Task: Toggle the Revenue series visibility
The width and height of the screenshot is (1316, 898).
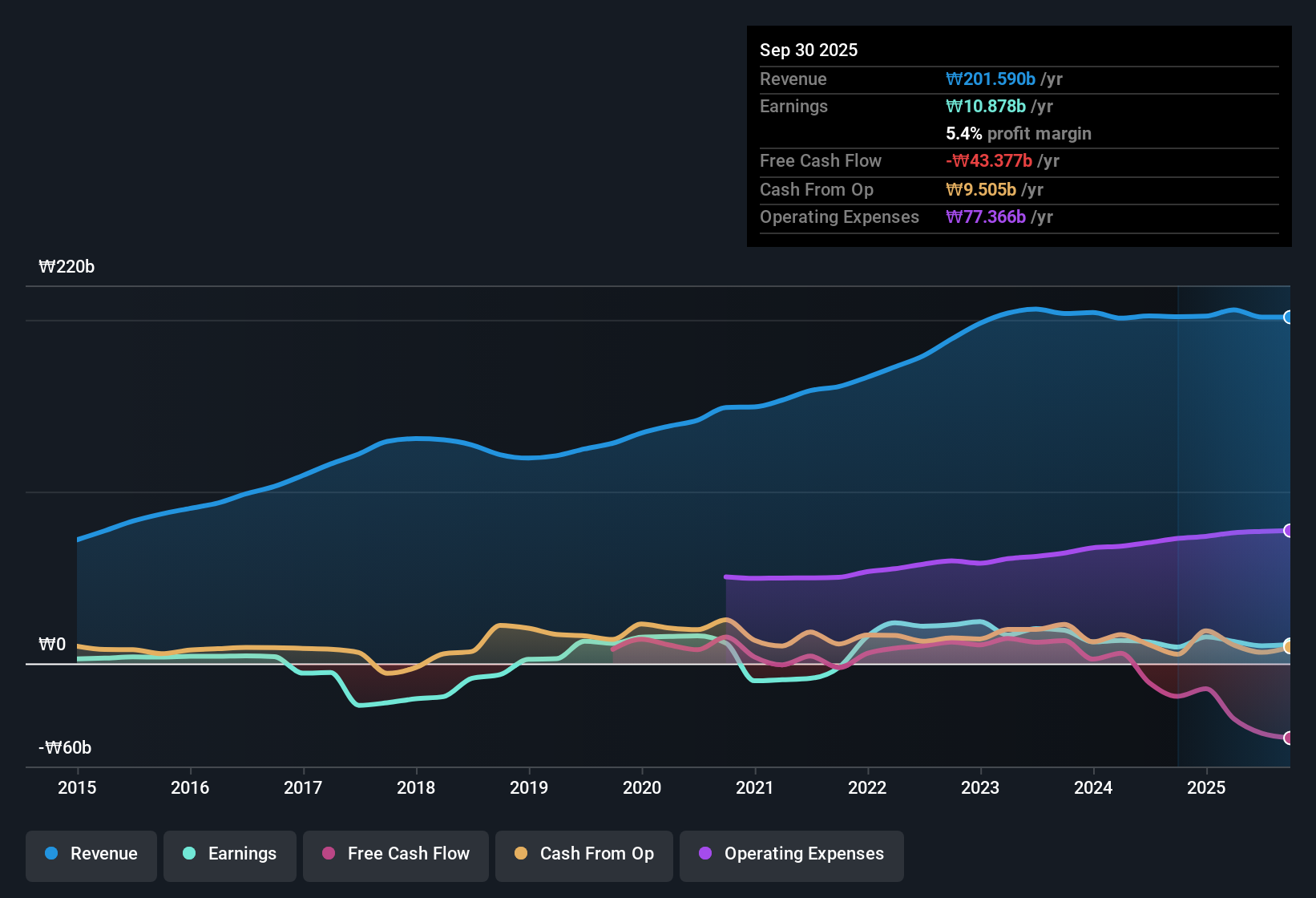Action: (x=91, y=855)
